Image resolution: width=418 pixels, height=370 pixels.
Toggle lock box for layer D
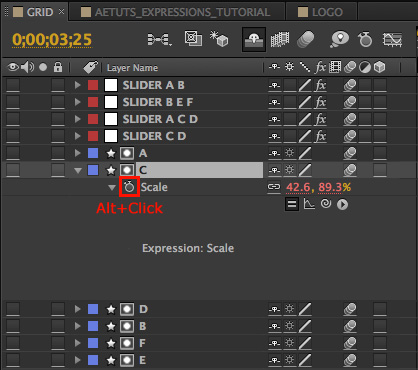tap(58, 309)
